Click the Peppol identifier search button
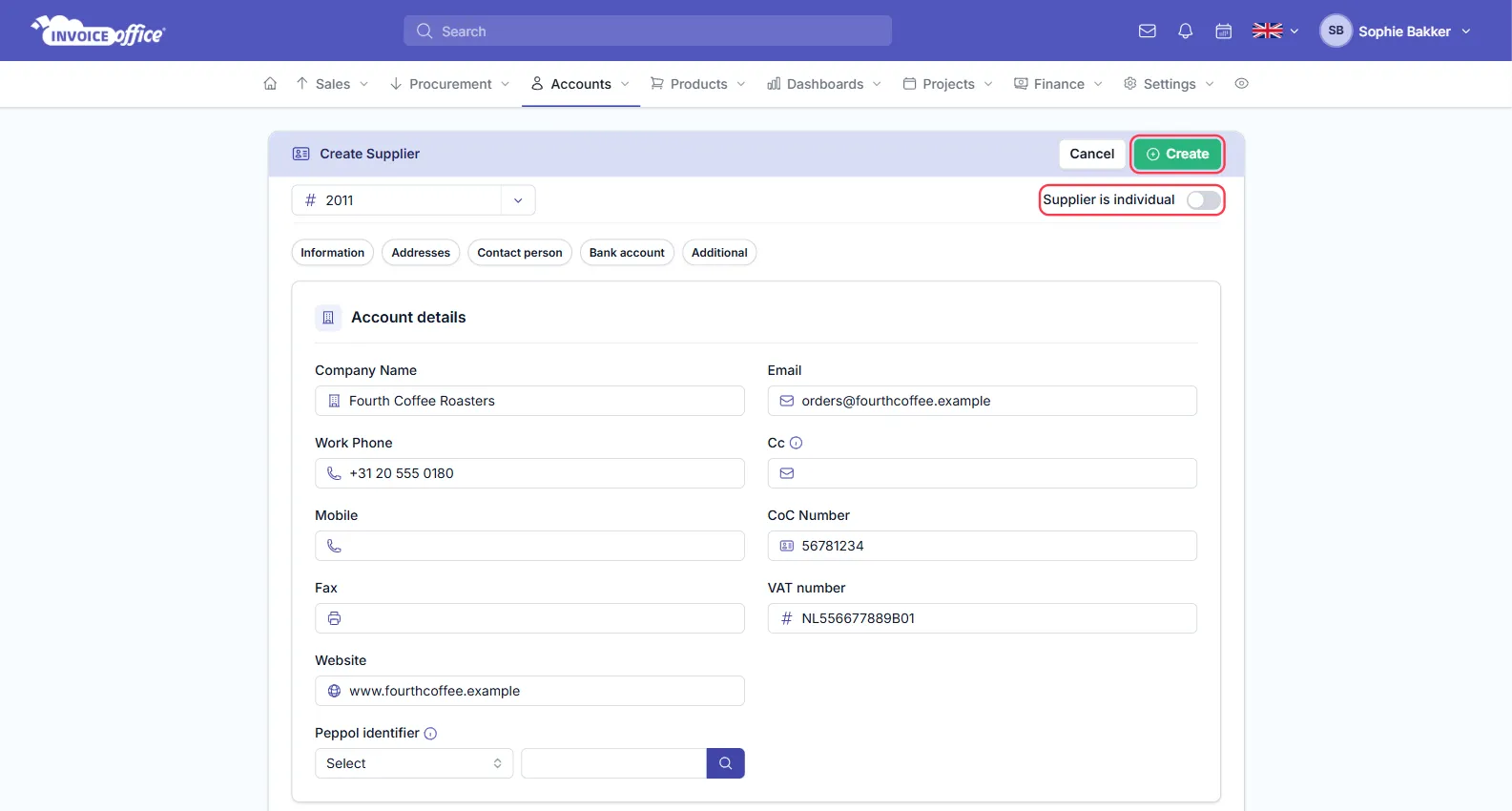 point(725,763)
